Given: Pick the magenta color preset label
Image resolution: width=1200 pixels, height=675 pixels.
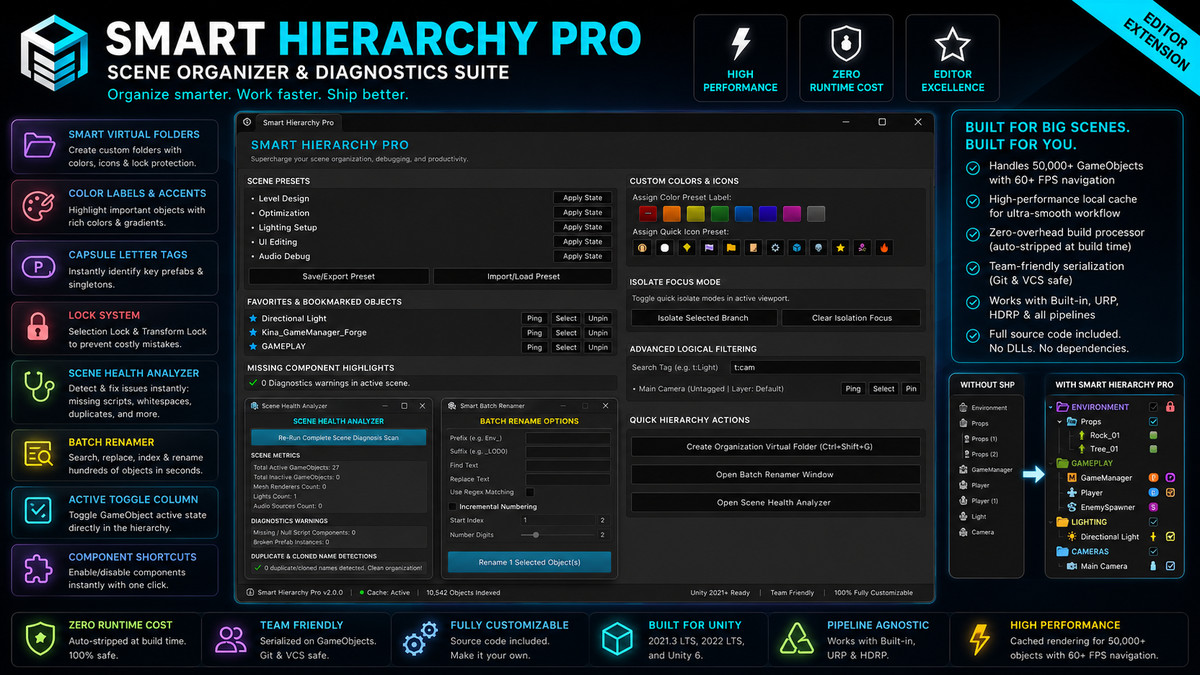Looking at the screenshot, I should (x=792, y=214).
